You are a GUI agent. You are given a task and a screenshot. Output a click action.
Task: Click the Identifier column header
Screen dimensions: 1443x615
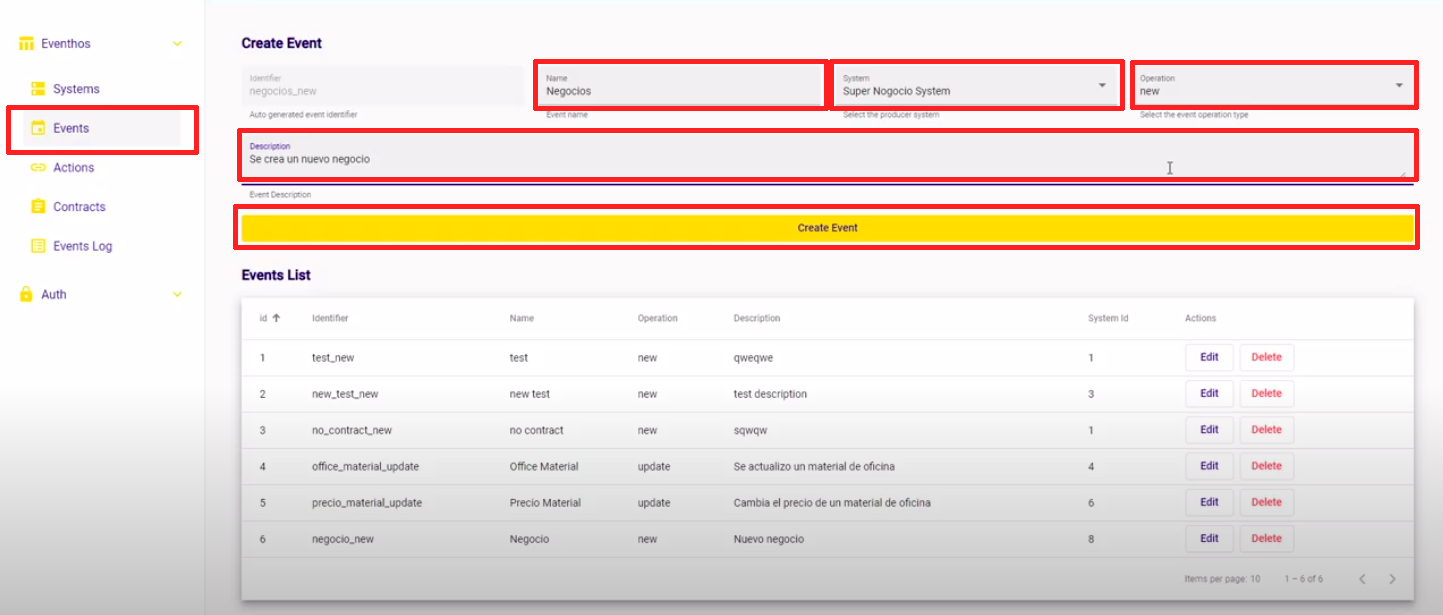330,318
